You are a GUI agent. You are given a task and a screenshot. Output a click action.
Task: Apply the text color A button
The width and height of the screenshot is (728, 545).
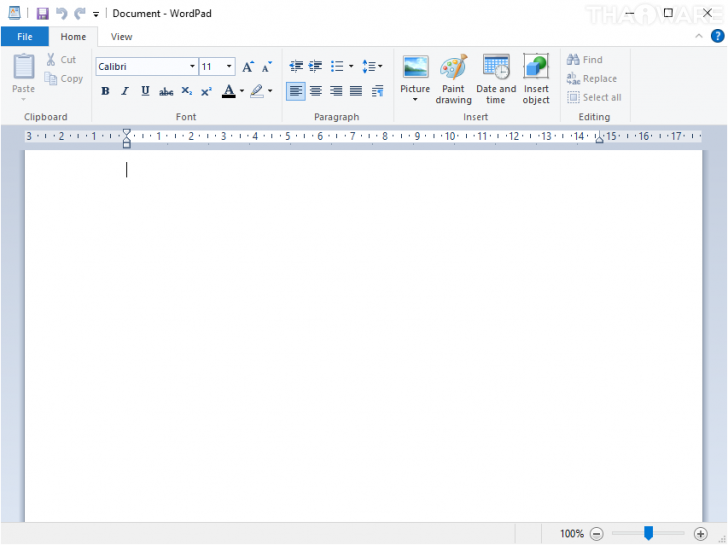[228, 91]
